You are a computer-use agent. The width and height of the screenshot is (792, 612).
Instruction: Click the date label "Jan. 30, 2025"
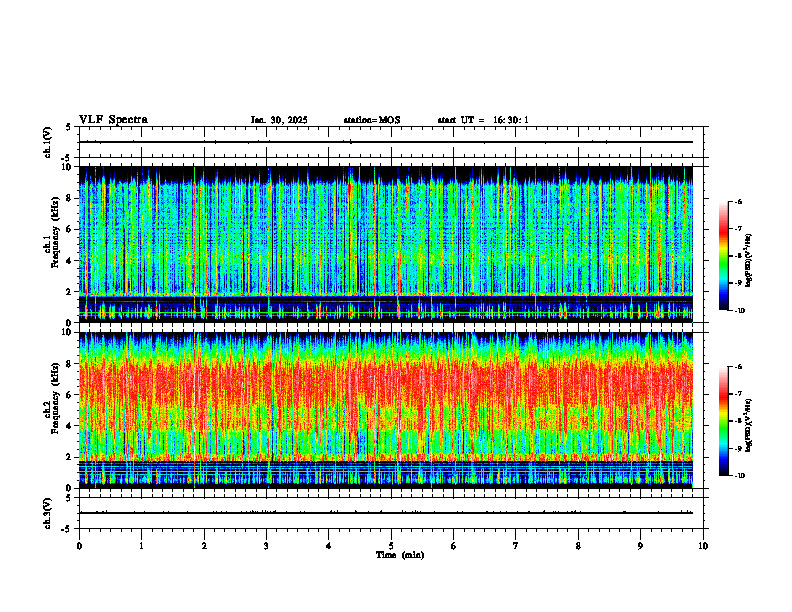[279, 120]
